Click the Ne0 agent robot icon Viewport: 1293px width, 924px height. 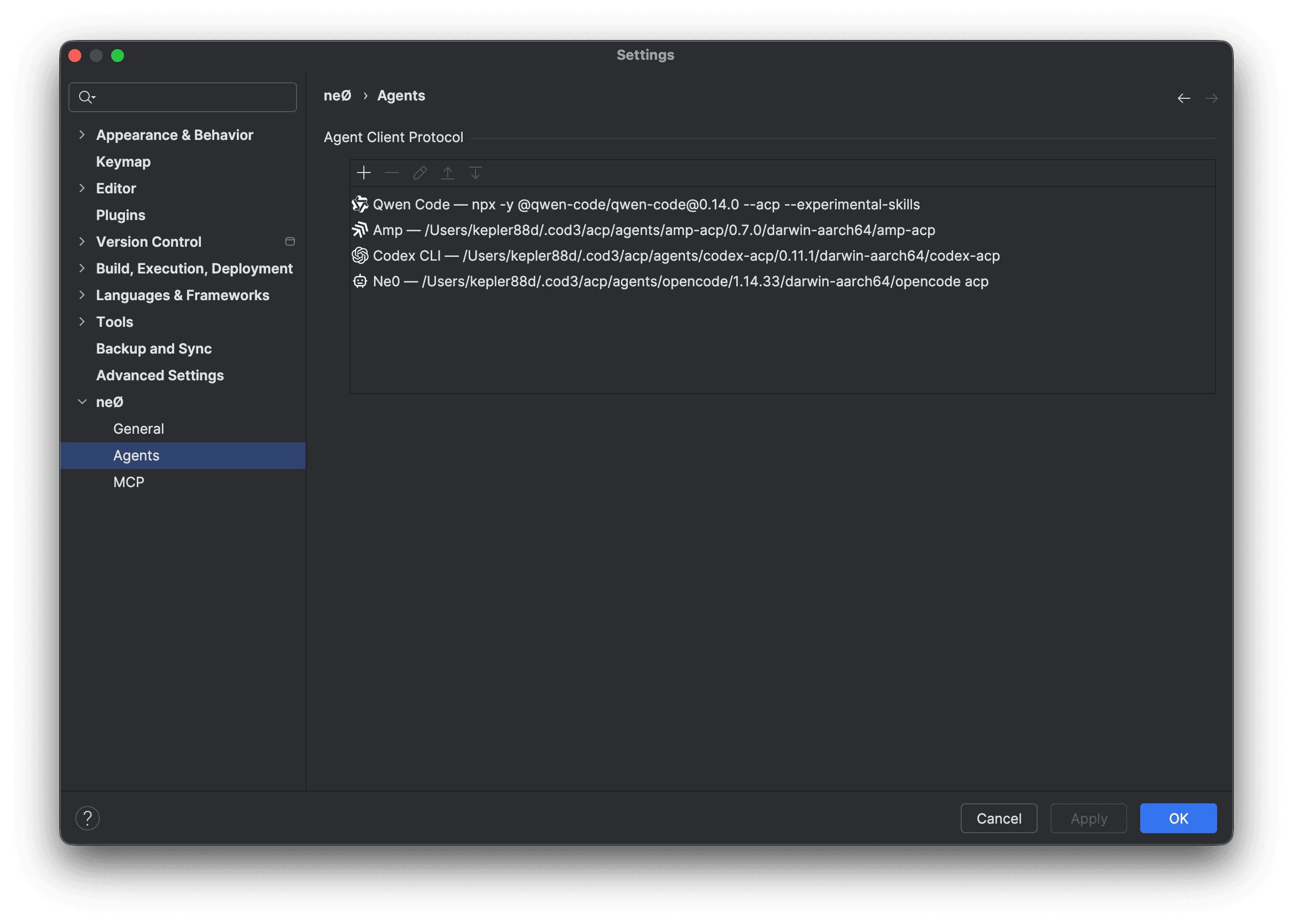(360, 280)
